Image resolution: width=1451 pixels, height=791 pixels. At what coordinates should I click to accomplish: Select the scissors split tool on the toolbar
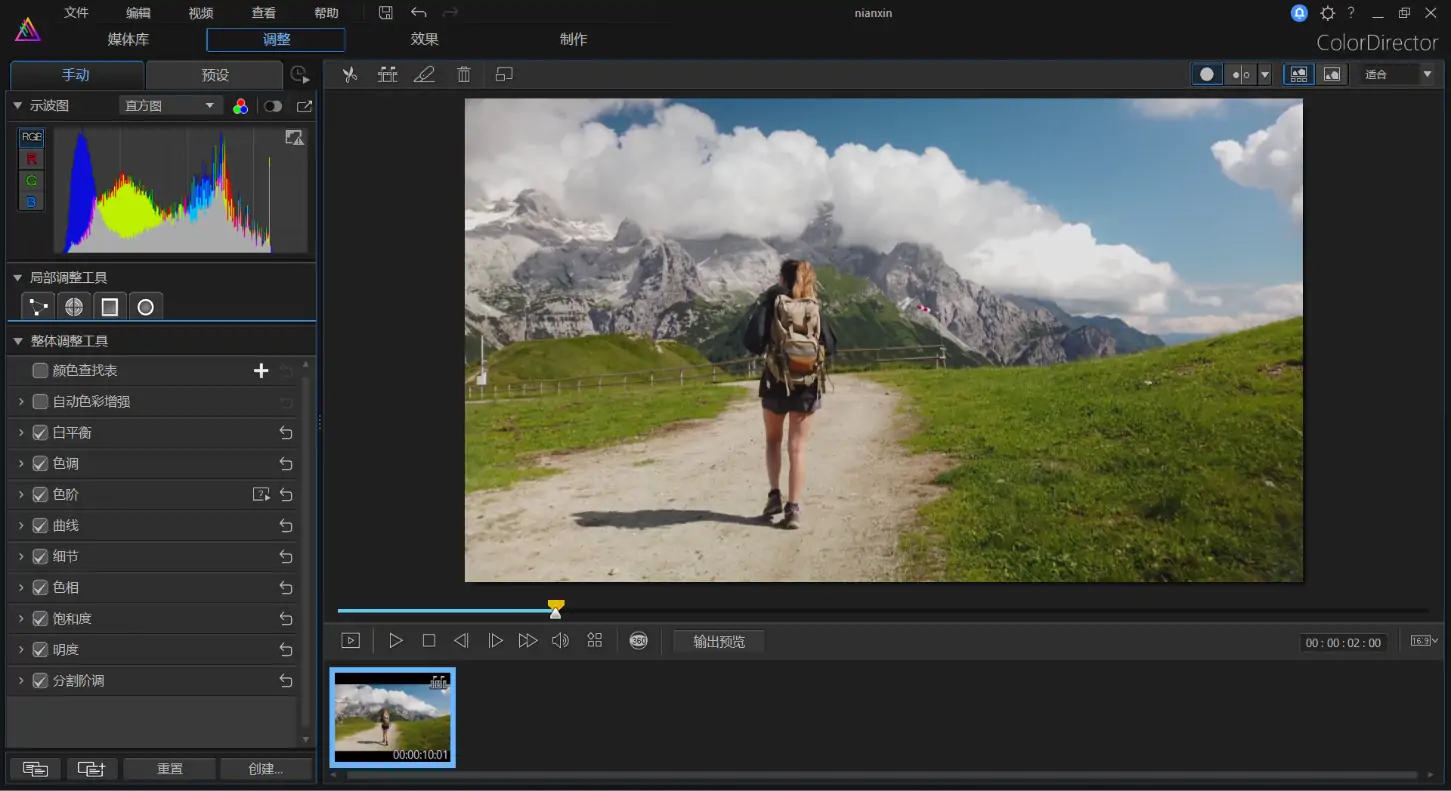(350, 74)
